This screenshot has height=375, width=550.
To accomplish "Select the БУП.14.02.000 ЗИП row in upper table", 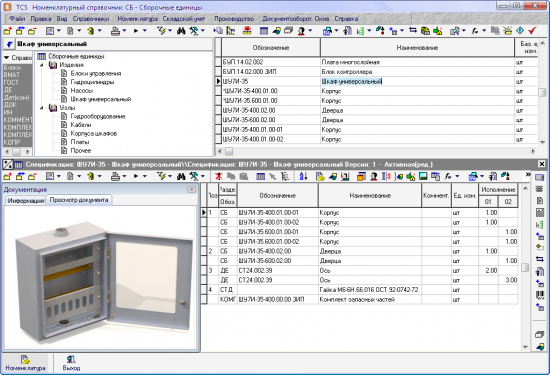I will tap(377, 72).
